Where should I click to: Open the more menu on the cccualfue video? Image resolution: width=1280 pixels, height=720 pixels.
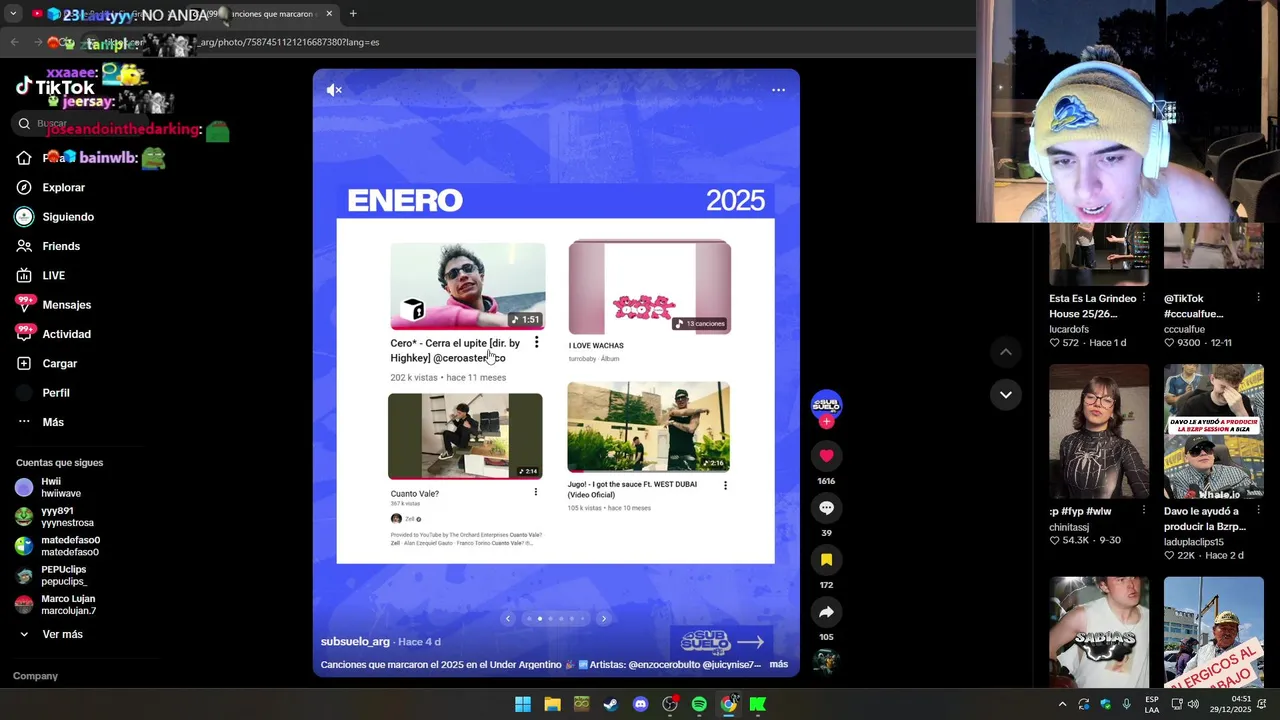[1259, 298]
